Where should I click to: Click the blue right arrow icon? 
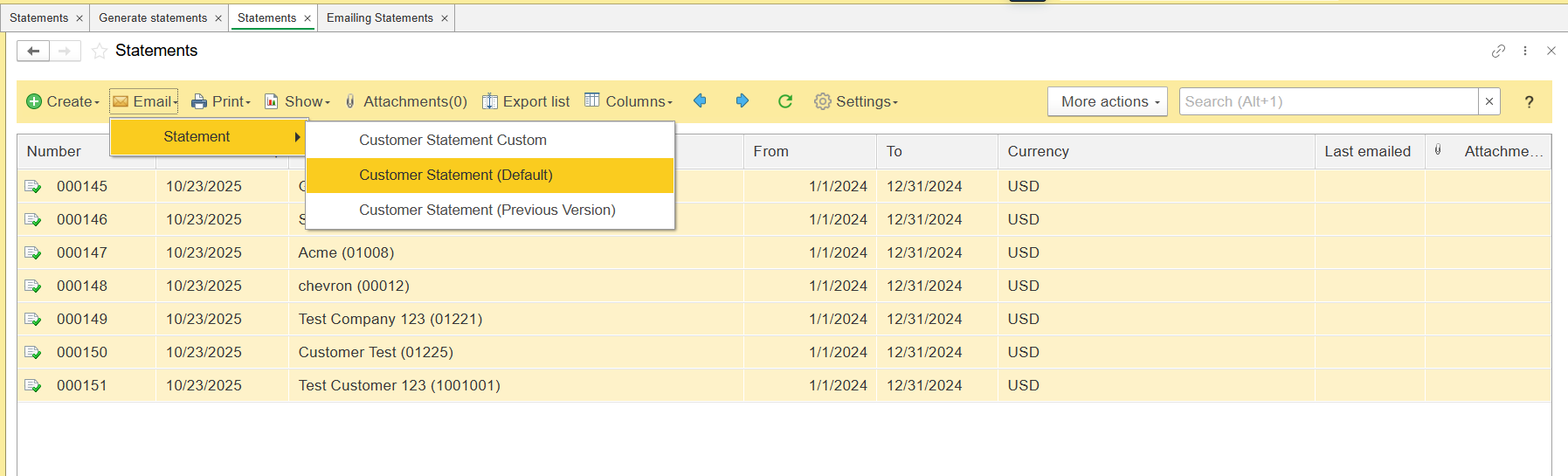click(742, 101)
